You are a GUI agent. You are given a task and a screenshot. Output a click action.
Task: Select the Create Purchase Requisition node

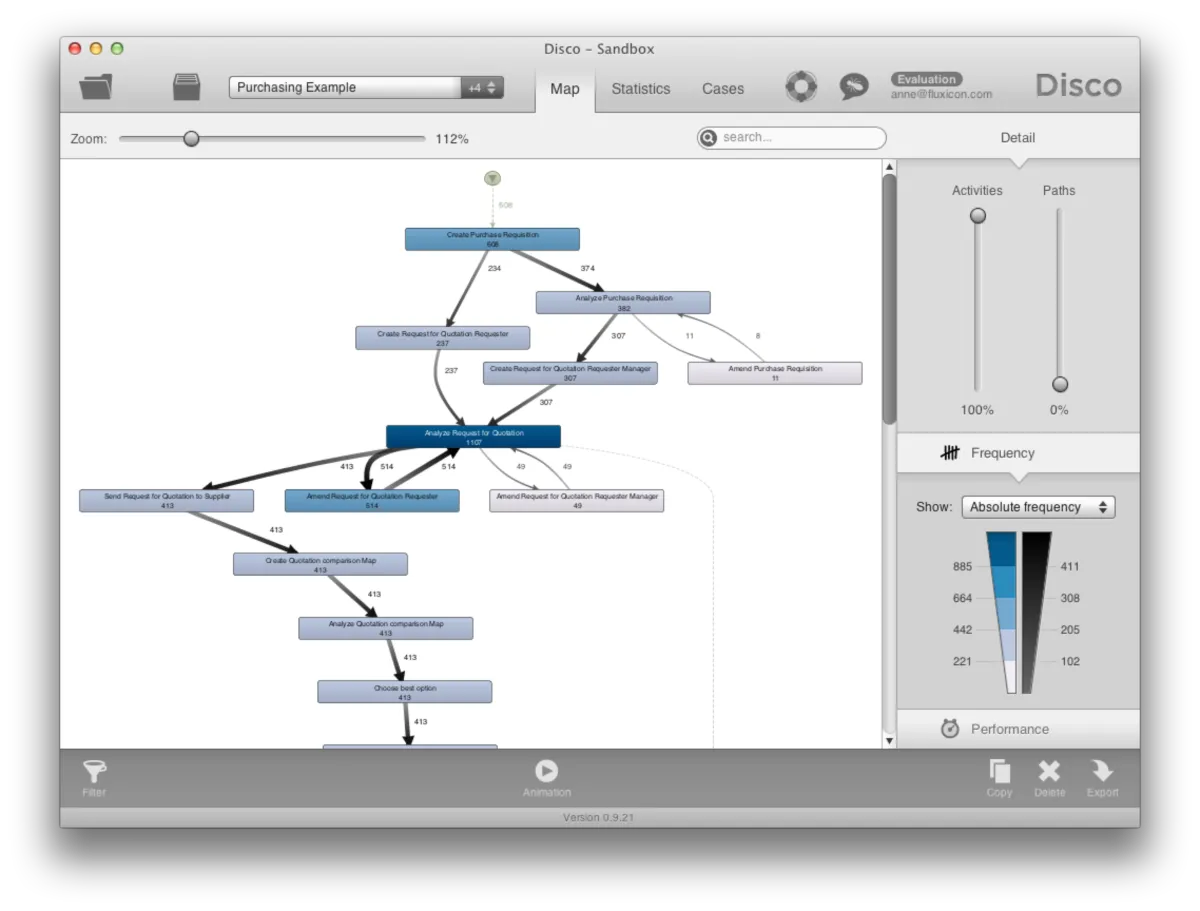point(492,239)
